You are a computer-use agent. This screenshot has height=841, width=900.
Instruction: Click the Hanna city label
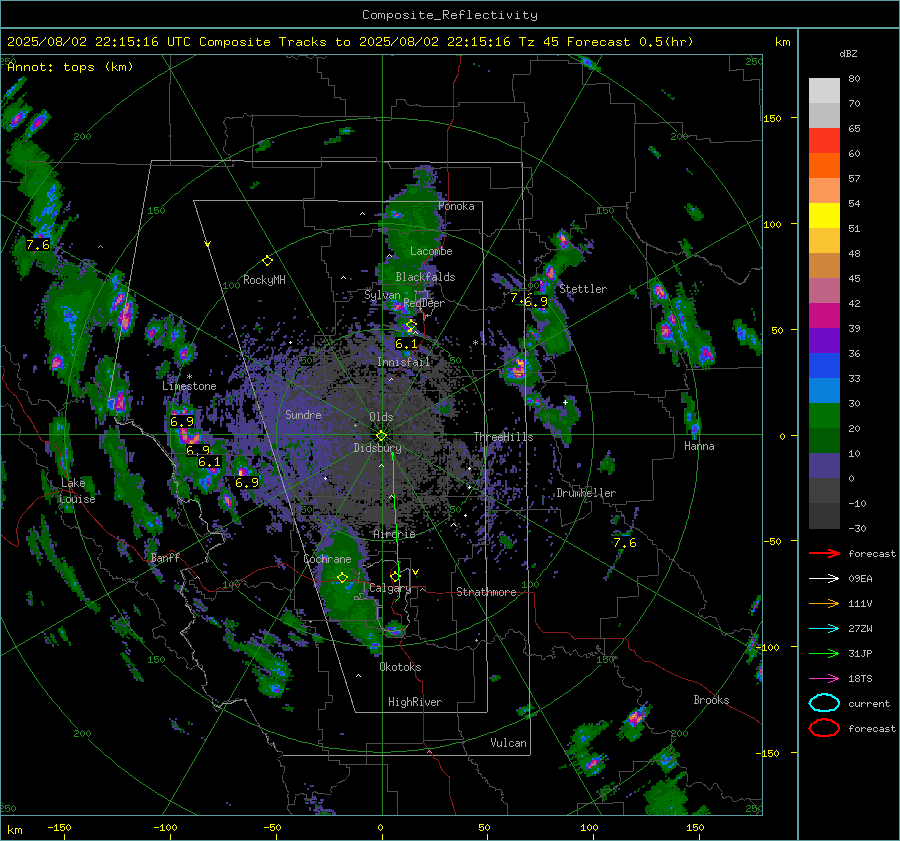pos(699,446)
